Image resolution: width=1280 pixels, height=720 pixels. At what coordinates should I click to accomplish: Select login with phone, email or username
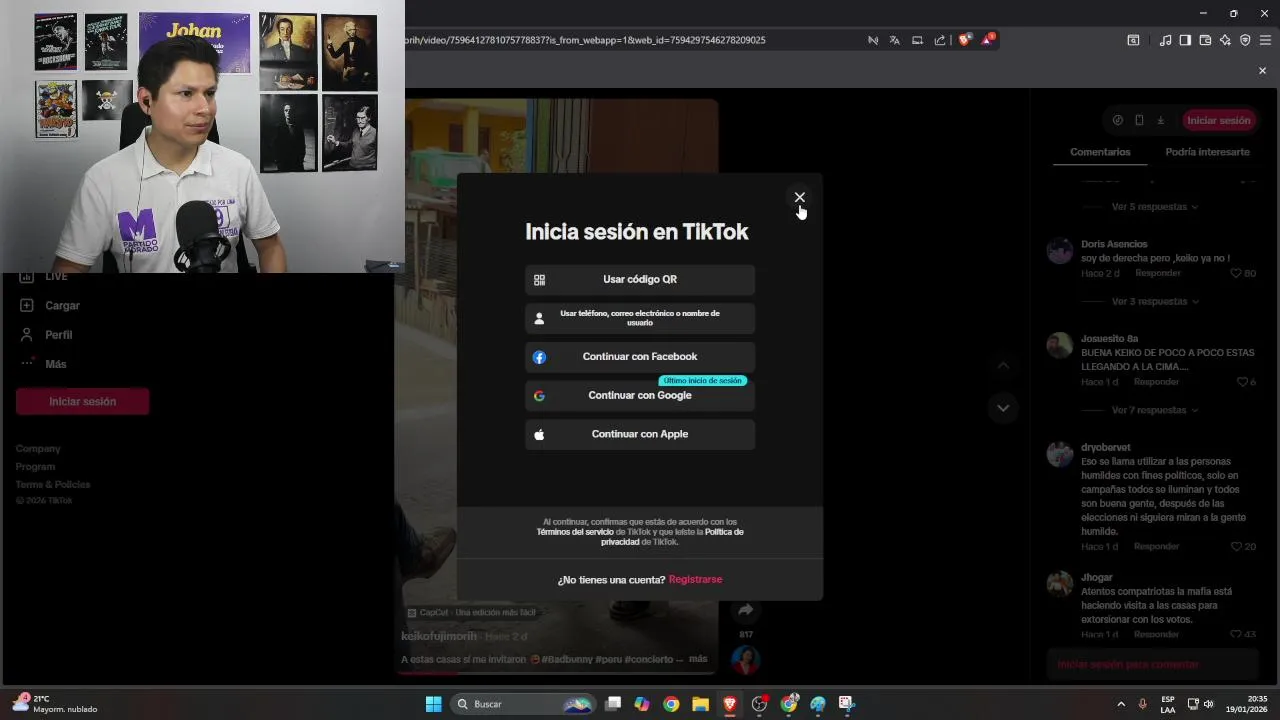point(640,318)
